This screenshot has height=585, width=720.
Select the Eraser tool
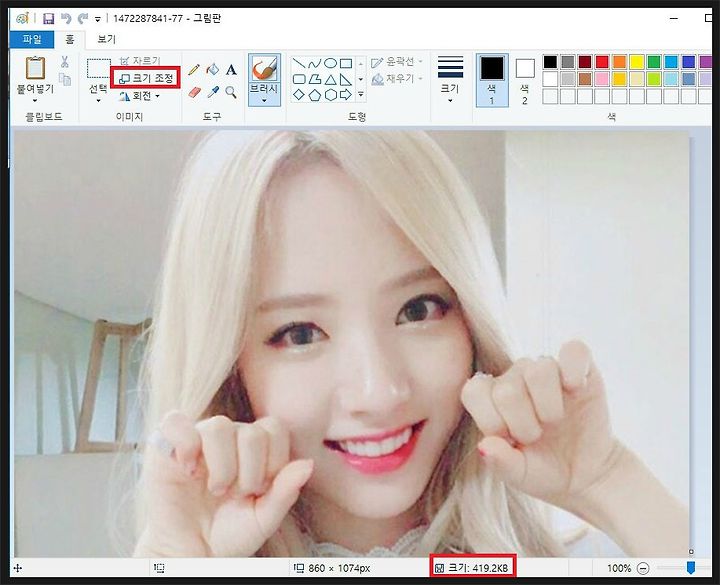[x=194, y=92]
